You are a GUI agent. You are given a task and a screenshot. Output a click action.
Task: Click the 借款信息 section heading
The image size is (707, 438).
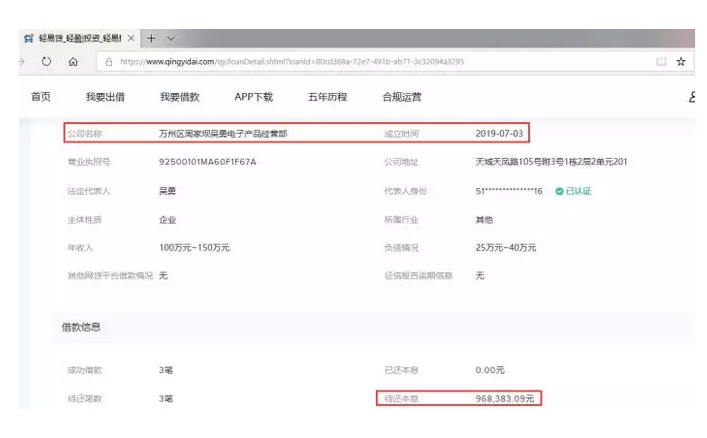point(81,327)
